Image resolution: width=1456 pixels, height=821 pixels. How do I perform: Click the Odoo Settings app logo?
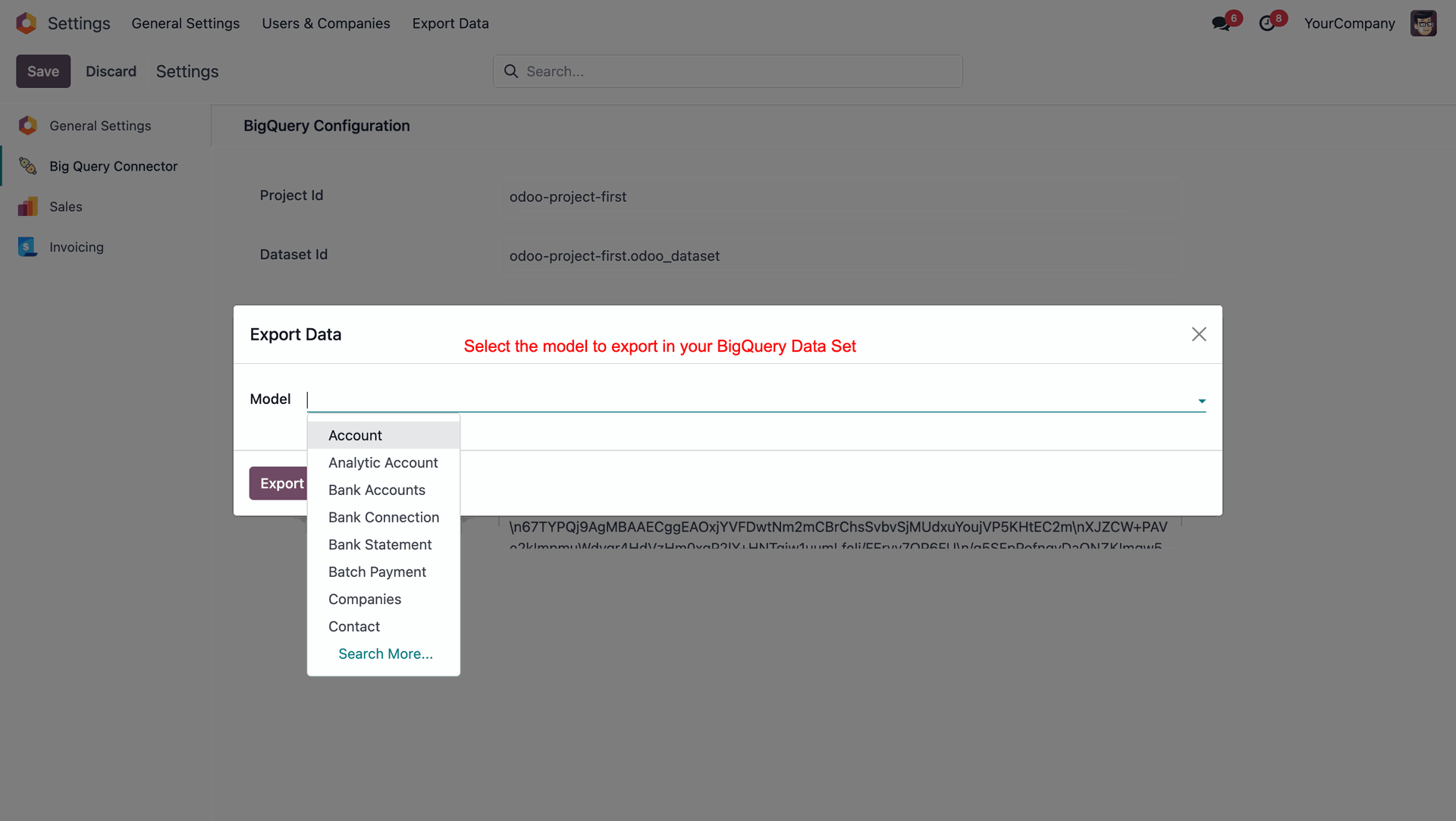26,24
